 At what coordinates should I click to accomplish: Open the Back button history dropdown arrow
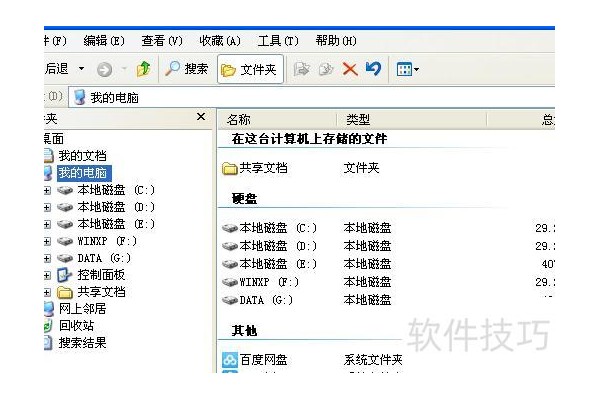point(81,69)
